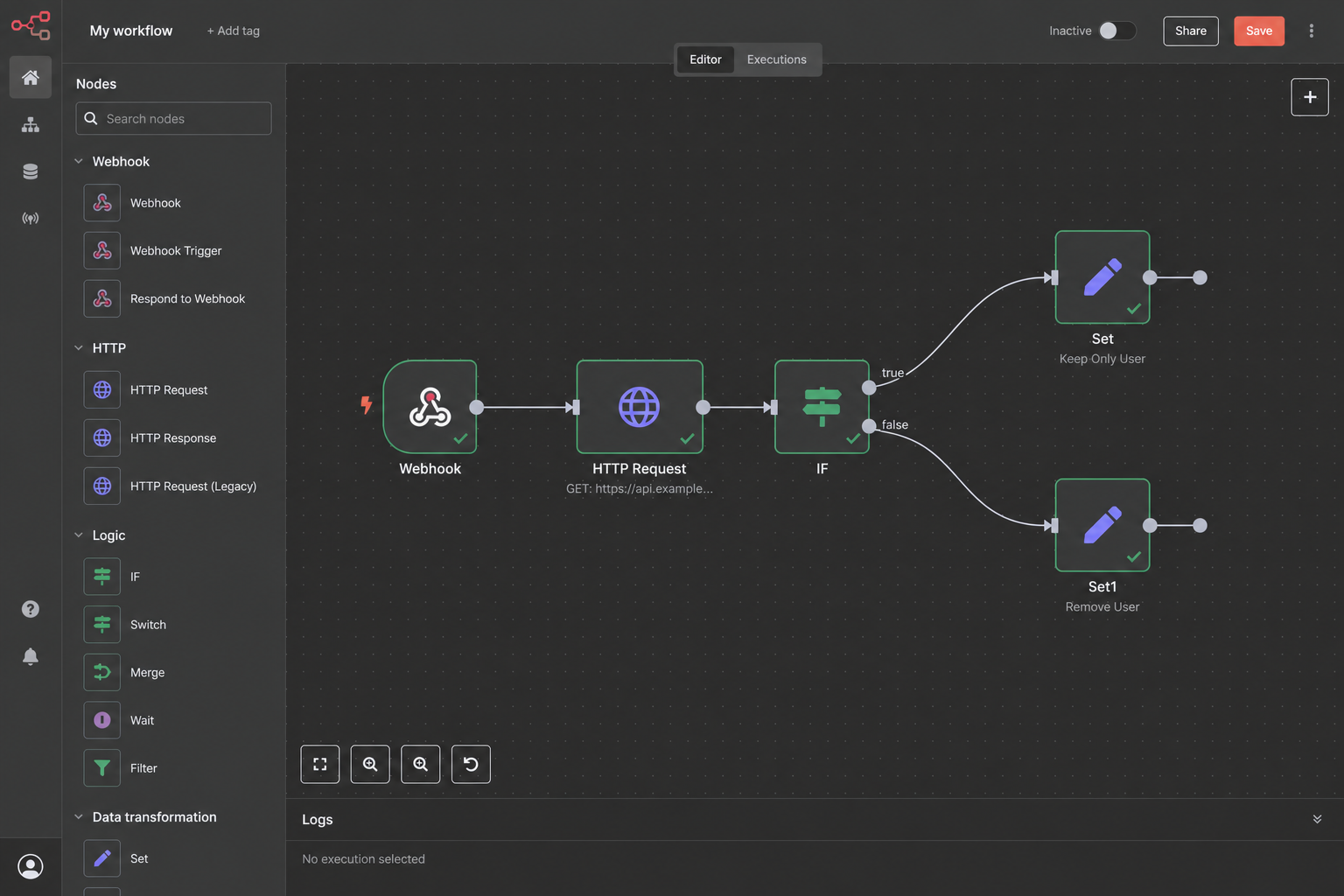Screen dimensions: 1344x896
Task: Click the No execution selected text
Action: (364, 859)
